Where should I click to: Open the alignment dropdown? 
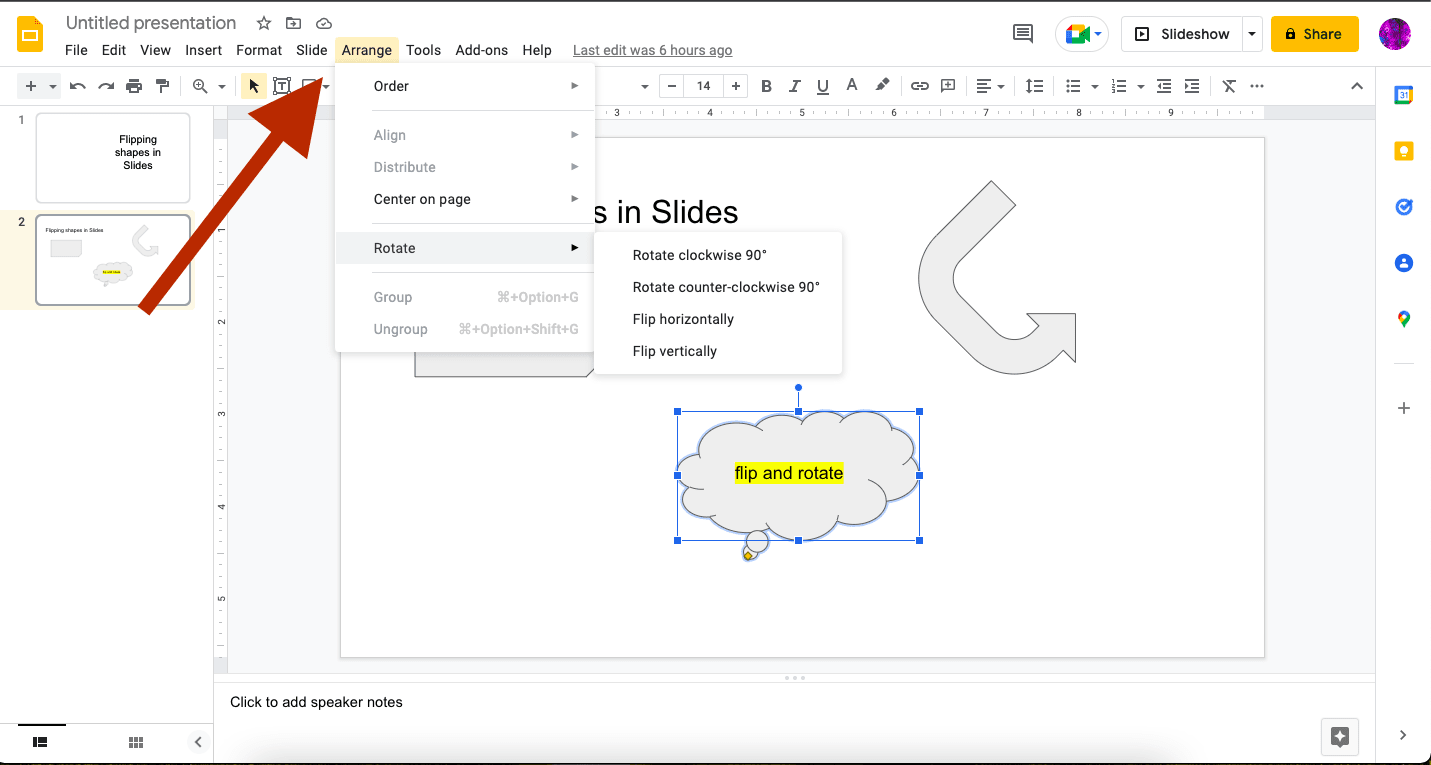point(990,86)
